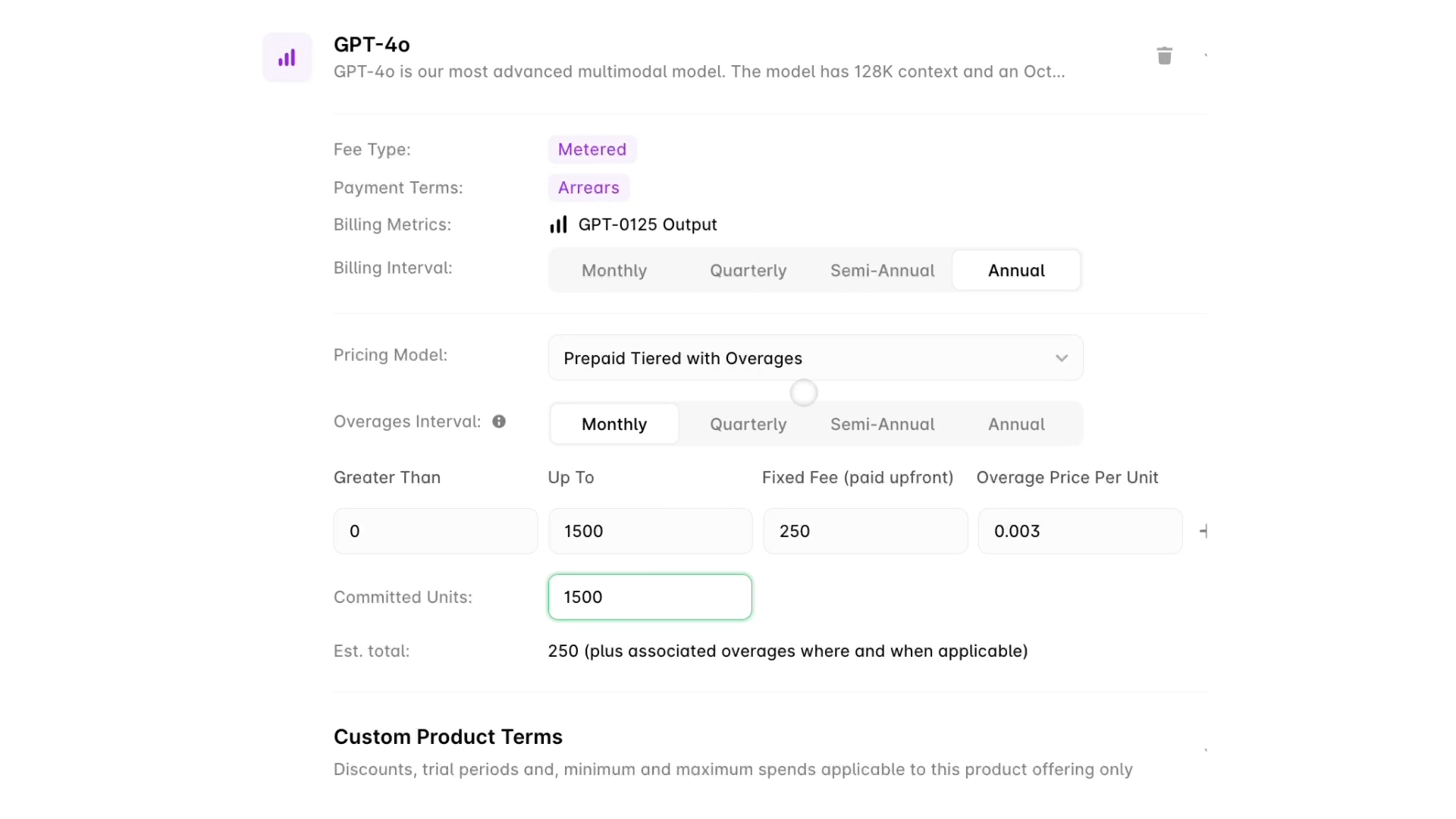
Task: Click the Monthly overages interval segment
Action: (x=614, y=424)
